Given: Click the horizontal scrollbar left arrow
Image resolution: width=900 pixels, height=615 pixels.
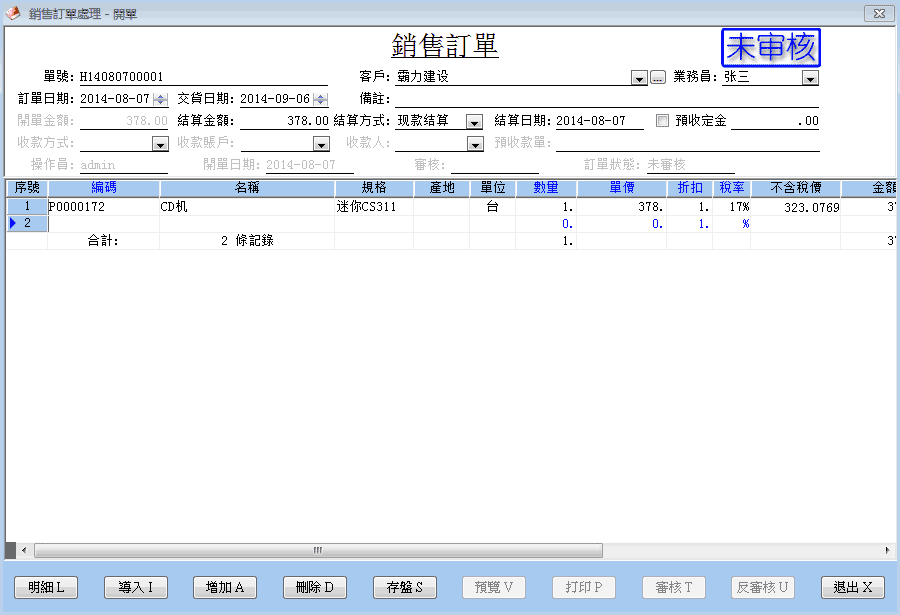Looking at the screenshot, I should [x=25, y=550].
